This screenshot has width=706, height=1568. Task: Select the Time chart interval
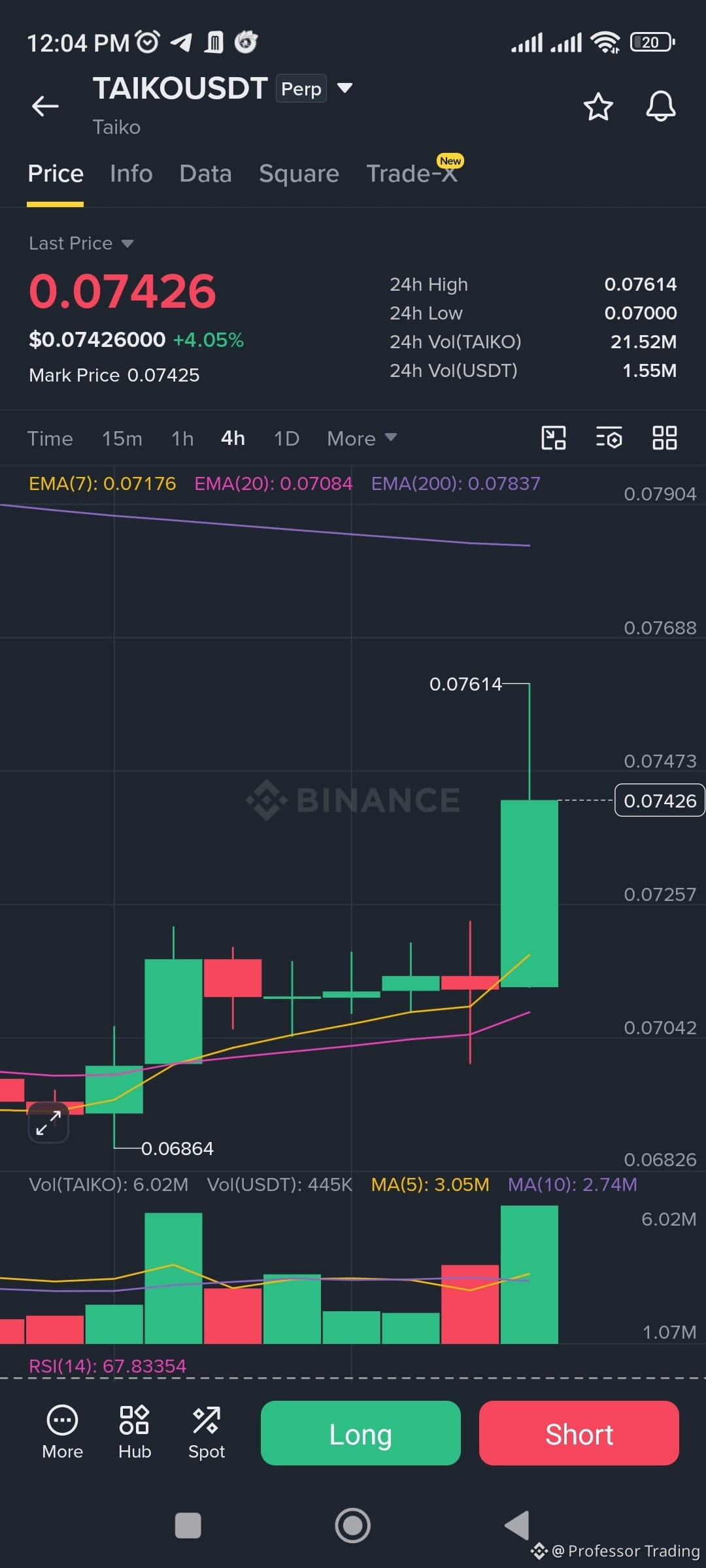[50, 438]
